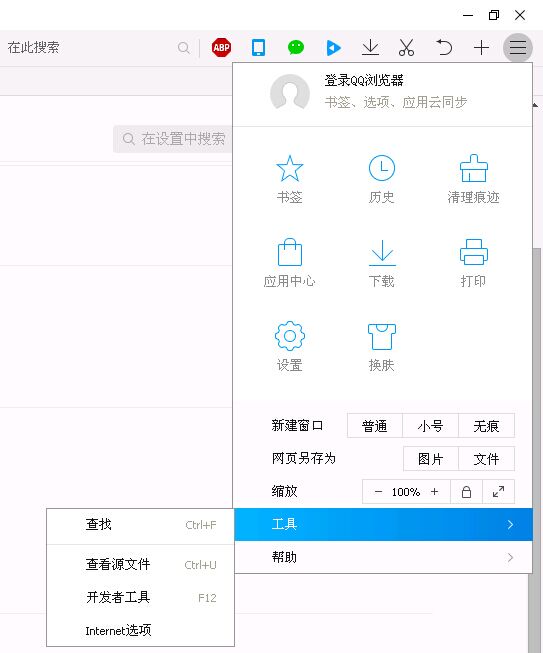Open the ABP ad blocker extension

221,47
